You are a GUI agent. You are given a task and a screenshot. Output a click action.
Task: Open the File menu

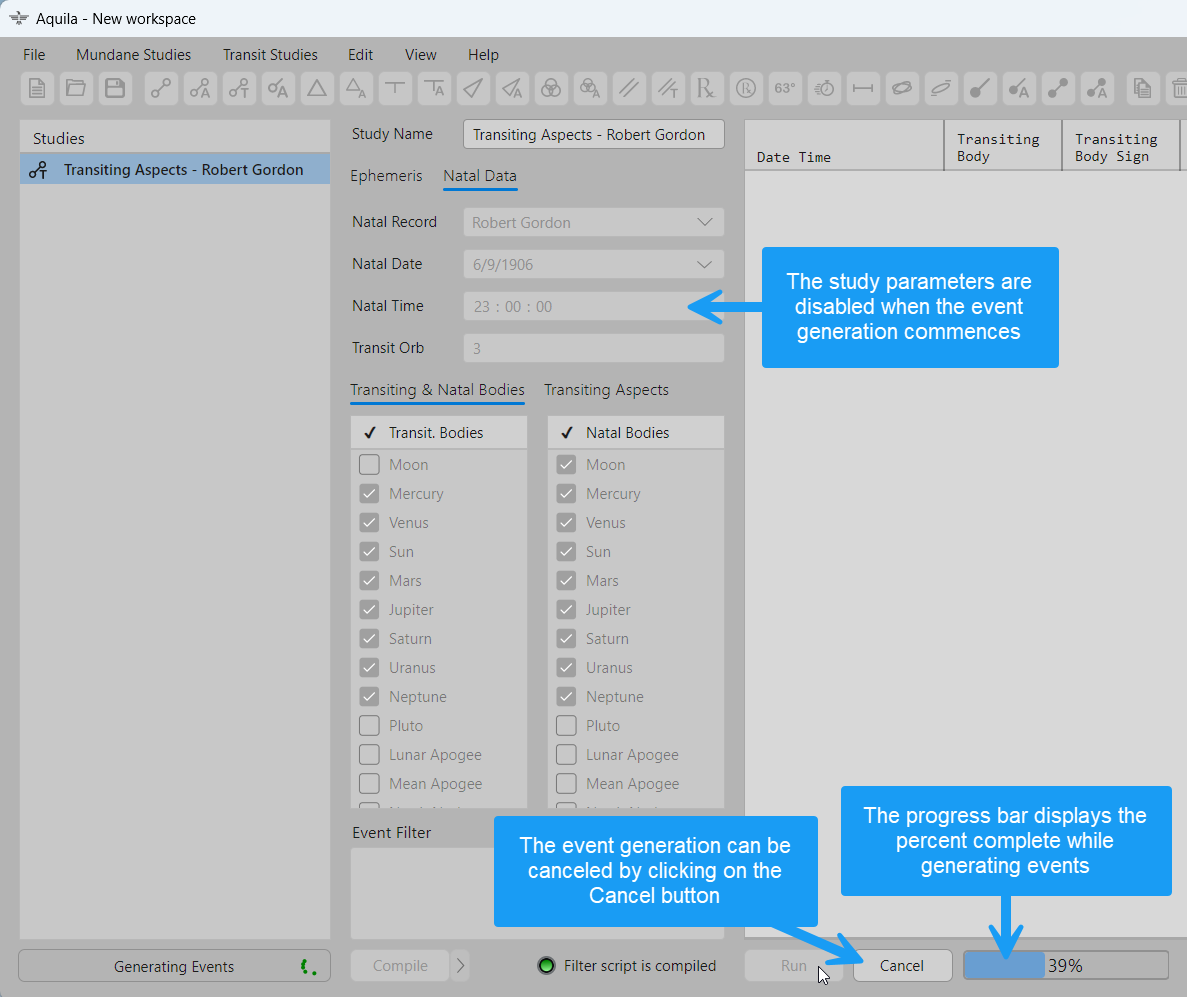coord(34,55)
